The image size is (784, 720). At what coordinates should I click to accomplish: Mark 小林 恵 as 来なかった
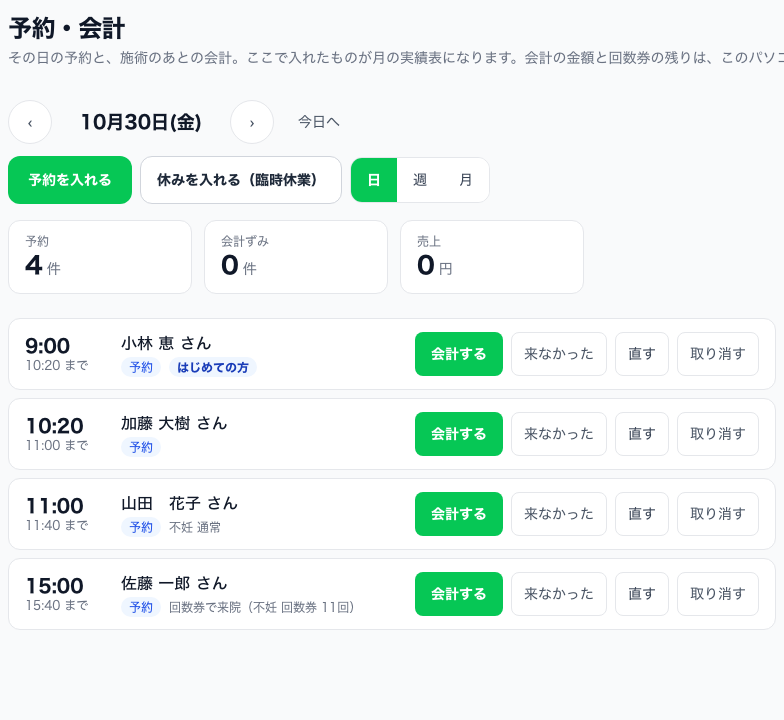(559, 354)
